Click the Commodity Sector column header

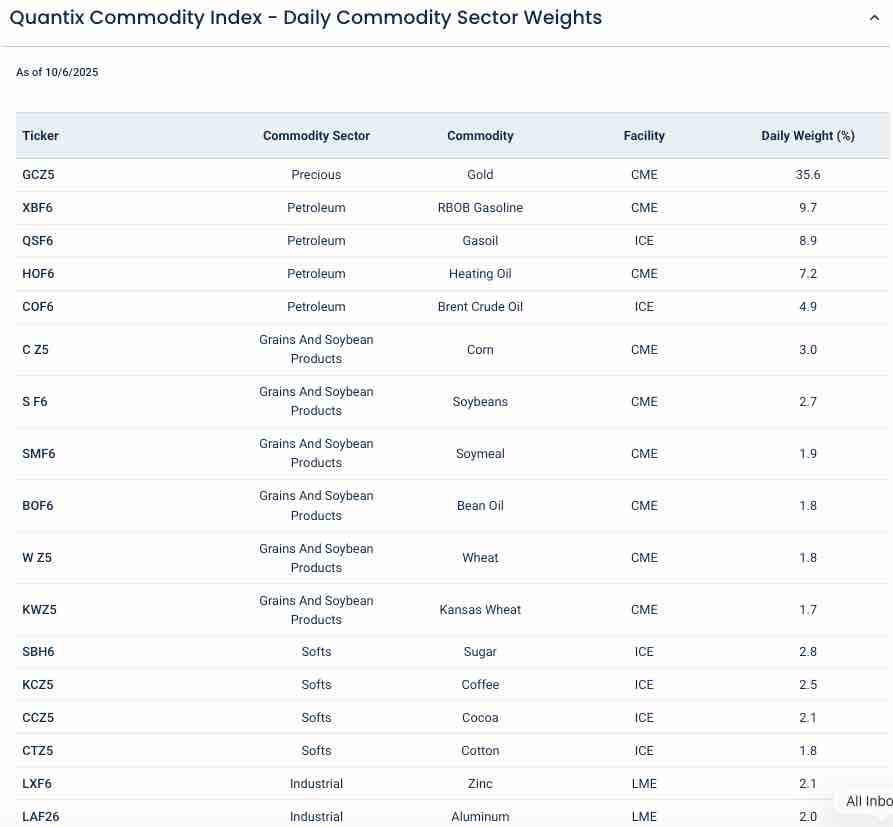(316, 136)
